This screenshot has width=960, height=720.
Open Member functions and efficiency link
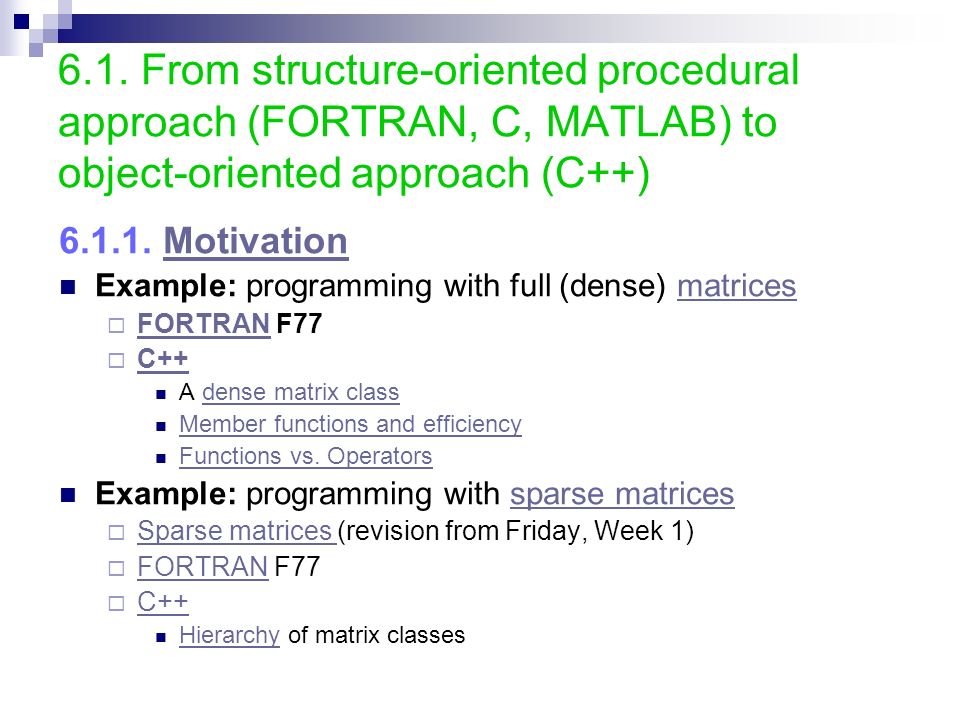350,424
